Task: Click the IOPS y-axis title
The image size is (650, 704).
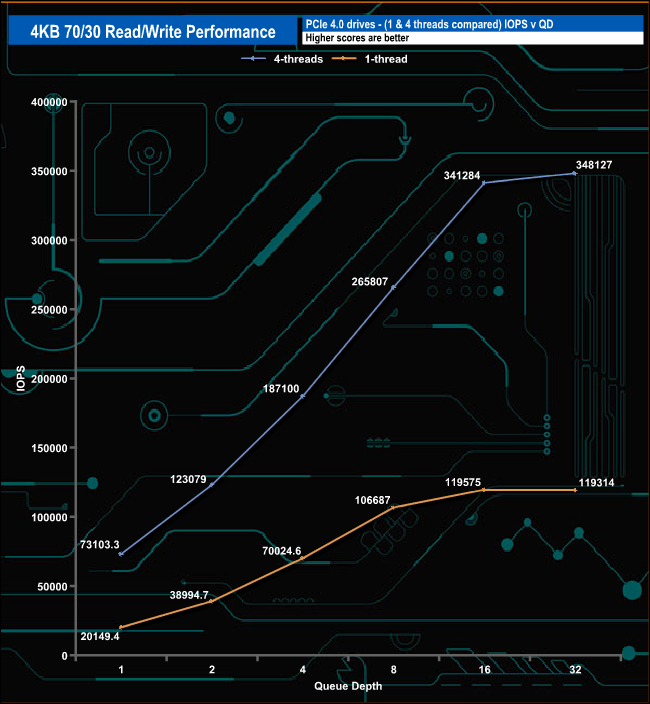Action: coord(21,378)
